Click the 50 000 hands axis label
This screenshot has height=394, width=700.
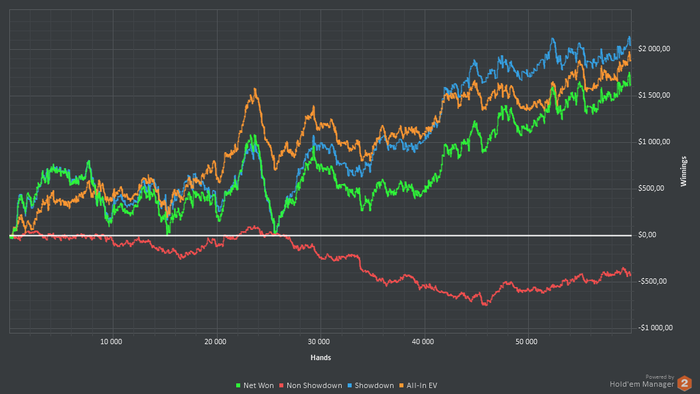click(526, 342)
